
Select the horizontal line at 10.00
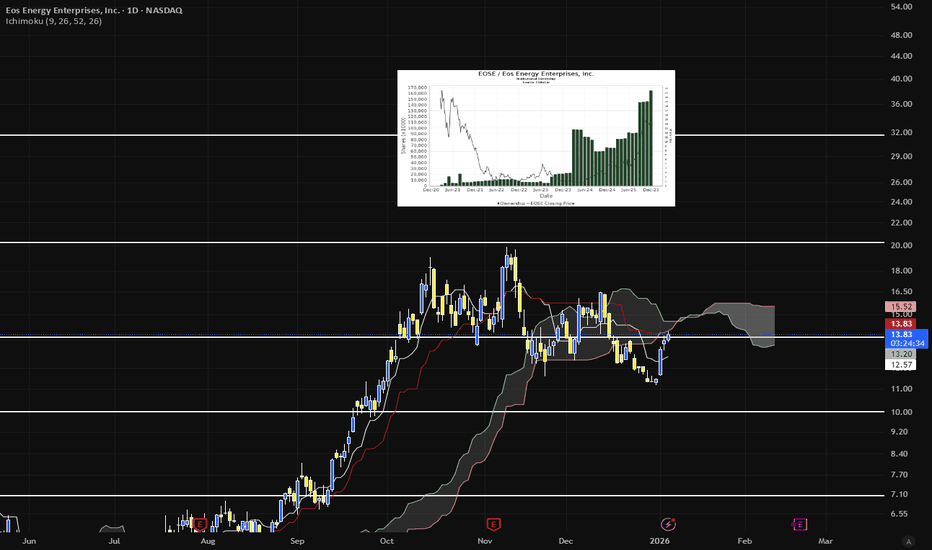(x=442, y=411)
